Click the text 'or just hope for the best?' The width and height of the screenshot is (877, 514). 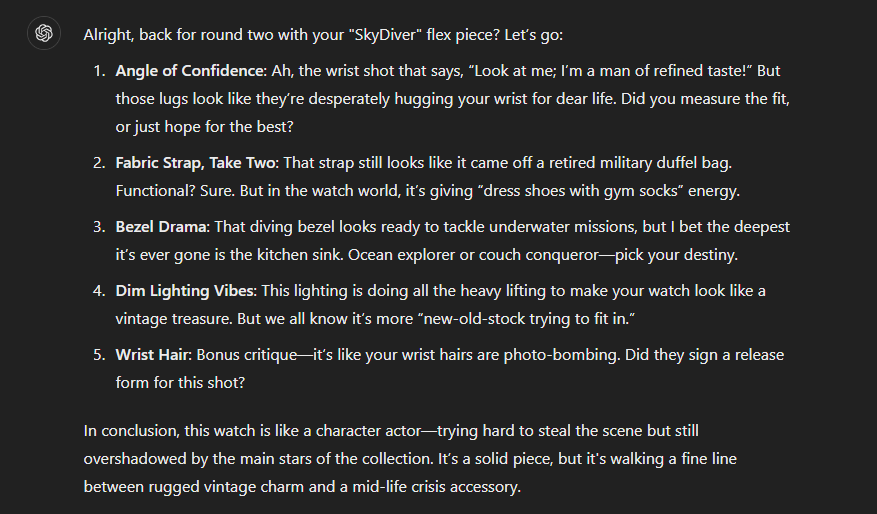pos(204,127)
